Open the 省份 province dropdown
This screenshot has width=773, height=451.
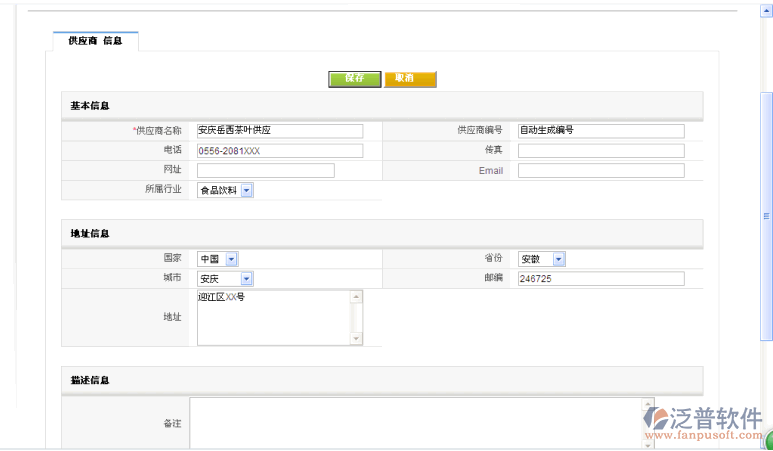(558, 259)
